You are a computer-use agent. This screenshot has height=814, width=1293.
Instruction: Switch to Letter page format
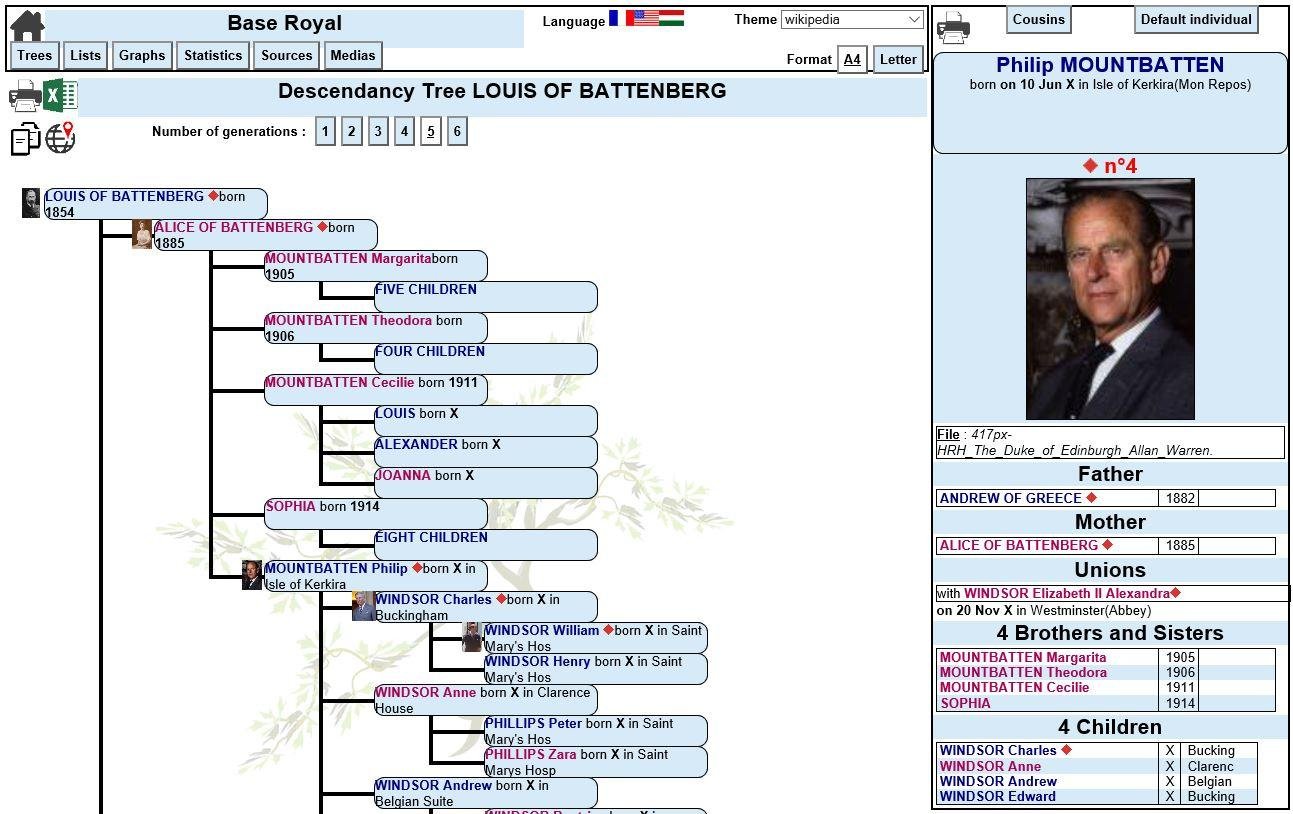click(x=897, y=59)
